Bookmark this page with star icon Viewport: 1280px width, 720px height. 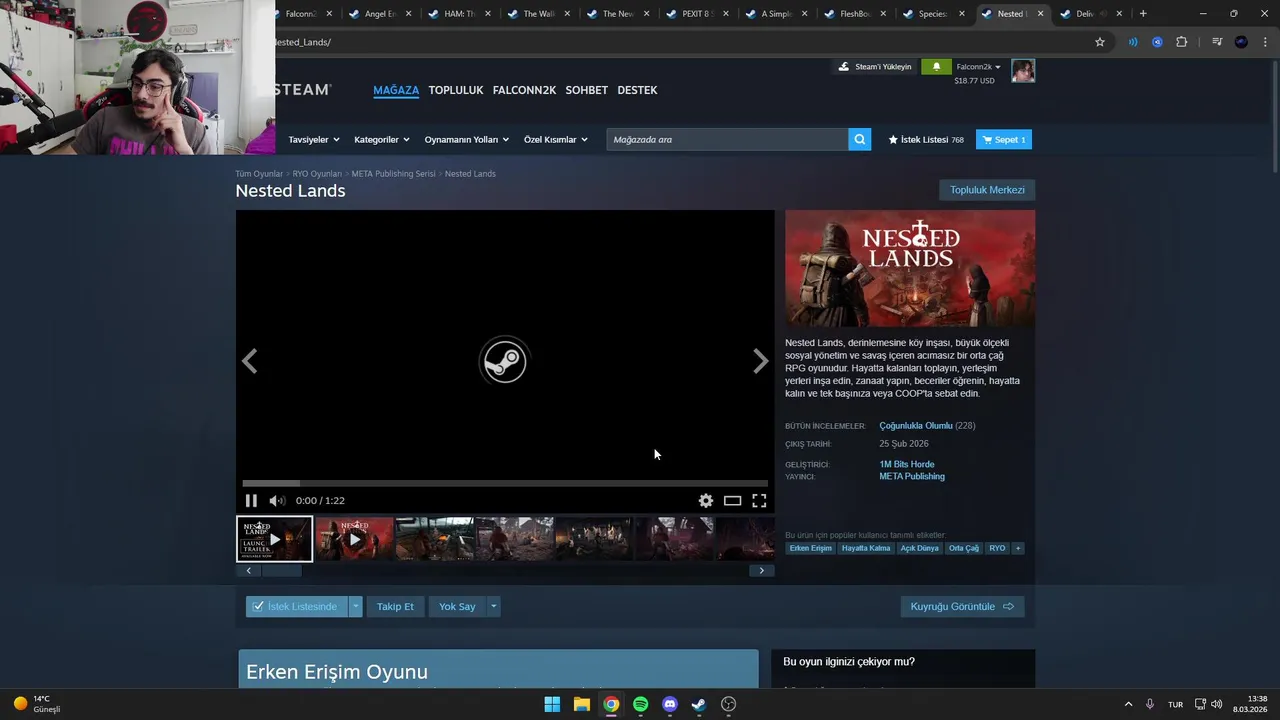(x=1100, y=42)
